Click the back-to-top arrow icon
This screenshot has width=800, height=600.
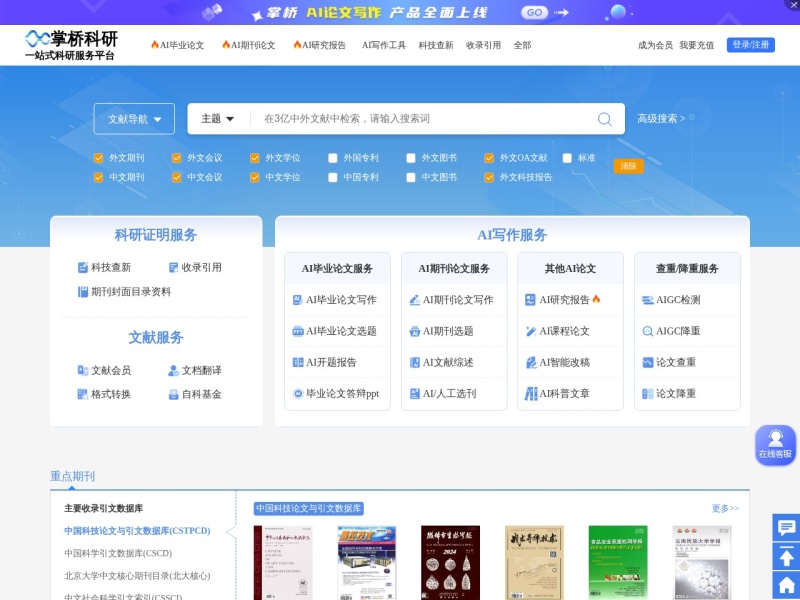point(786,556)
